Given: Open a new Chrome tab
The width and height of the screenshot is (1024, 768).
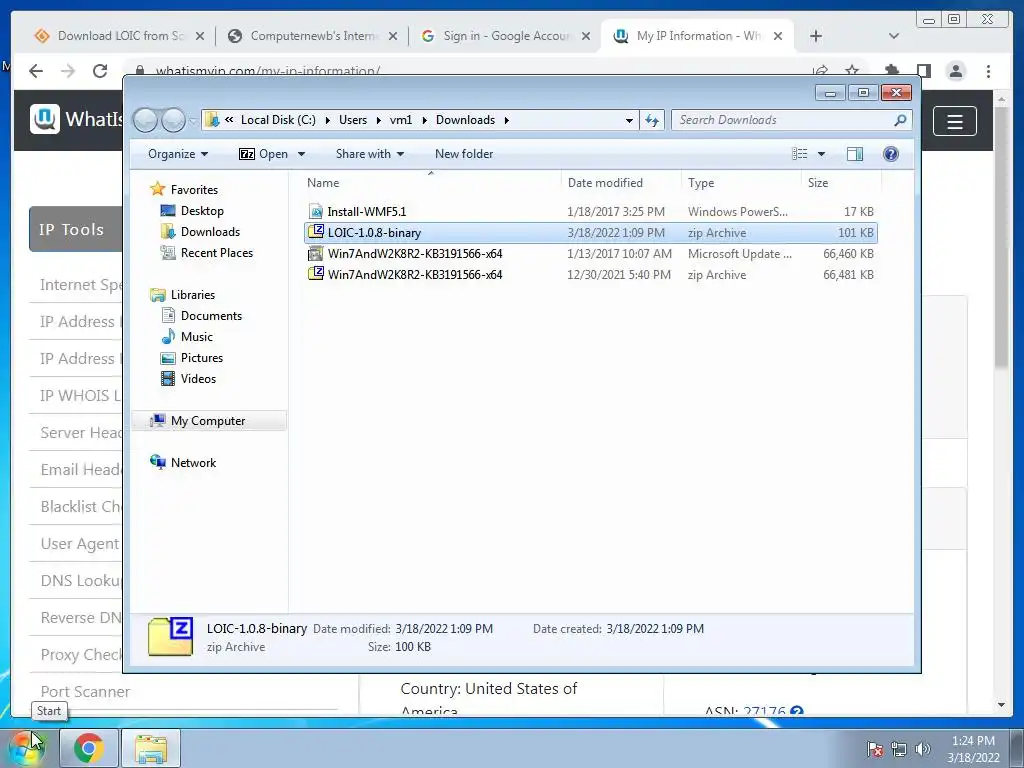Looking at the screenshot, I should click(x=816, y=36).
